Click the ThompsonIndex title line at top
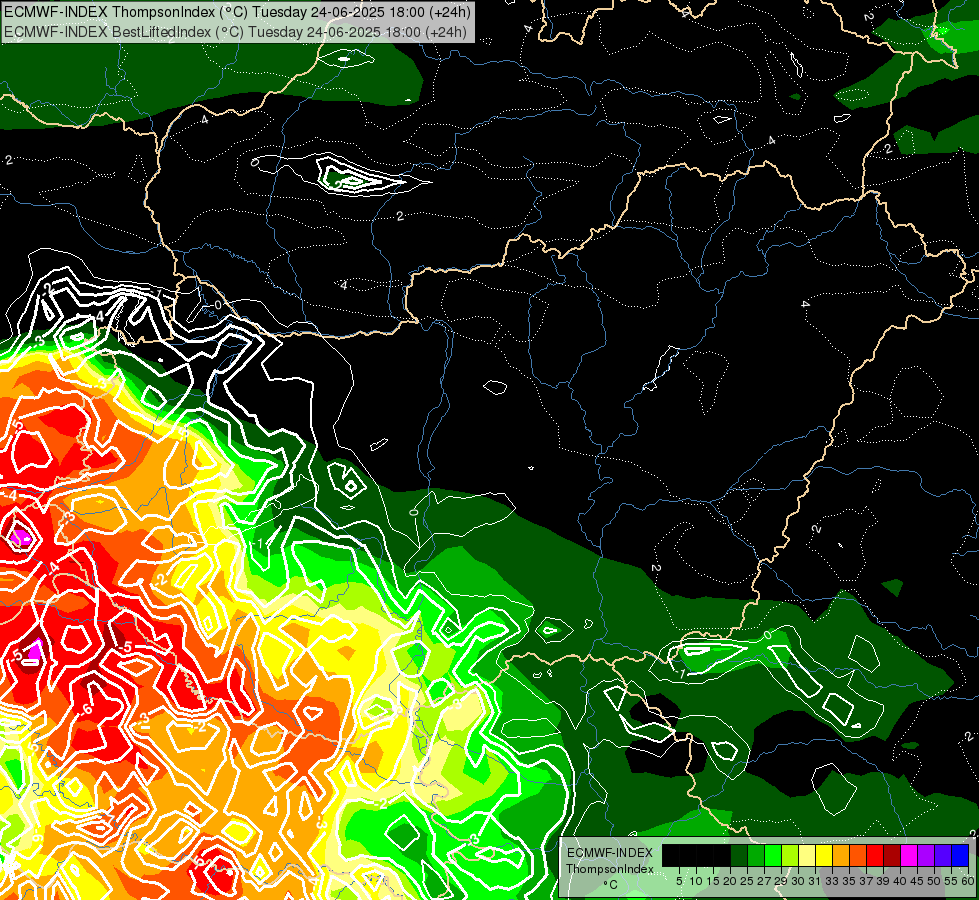Image resolution: width=979 pixels, height=900 pixels. click(237, 11)
